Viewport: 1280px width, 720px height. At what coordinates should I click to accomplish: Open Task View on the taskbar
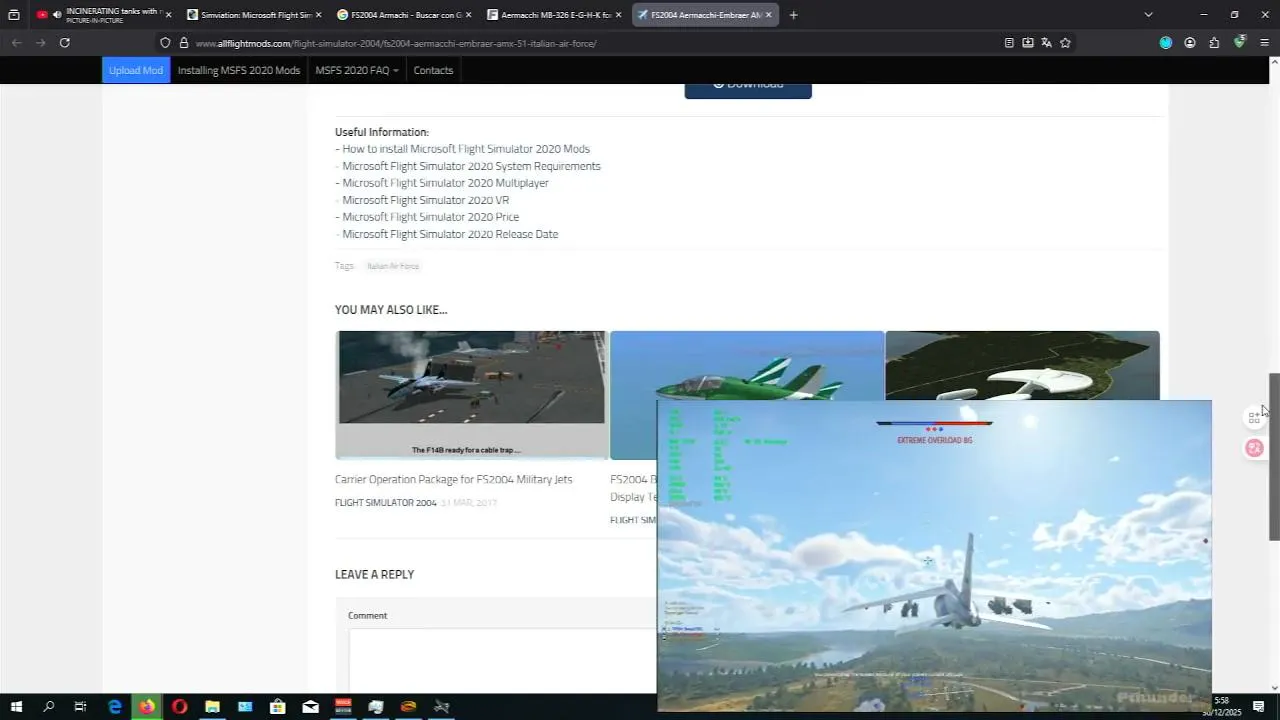pos(81,707)
